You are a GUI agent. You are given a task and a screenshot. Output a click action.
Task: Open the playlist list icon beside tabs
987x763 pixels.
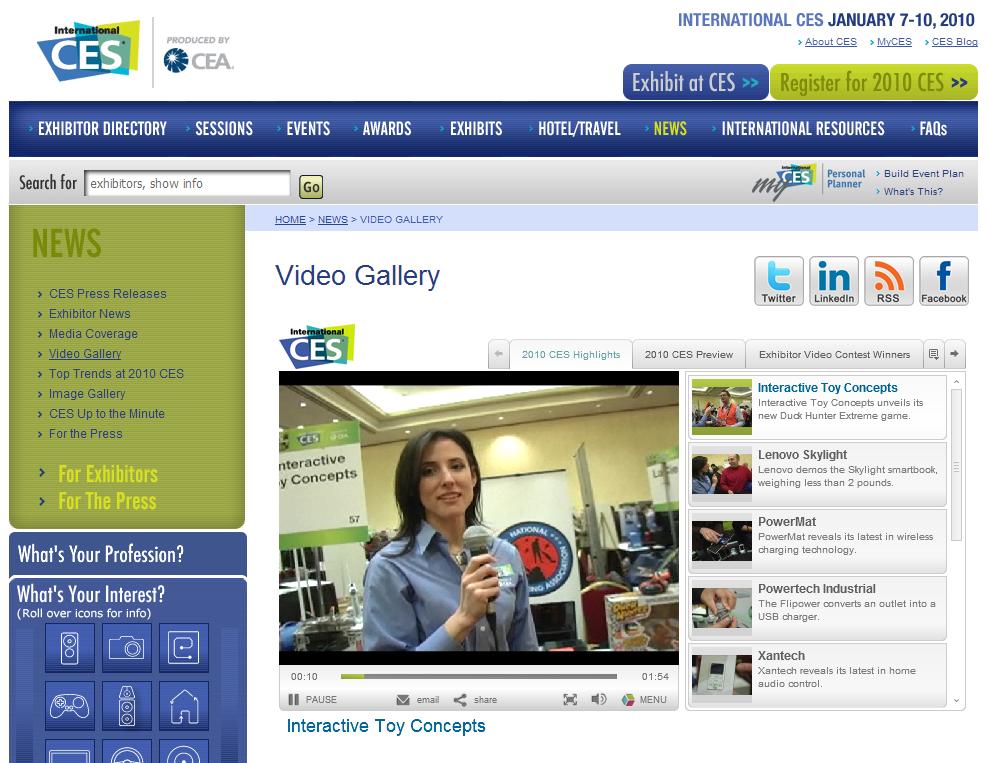tap(934, 354)
